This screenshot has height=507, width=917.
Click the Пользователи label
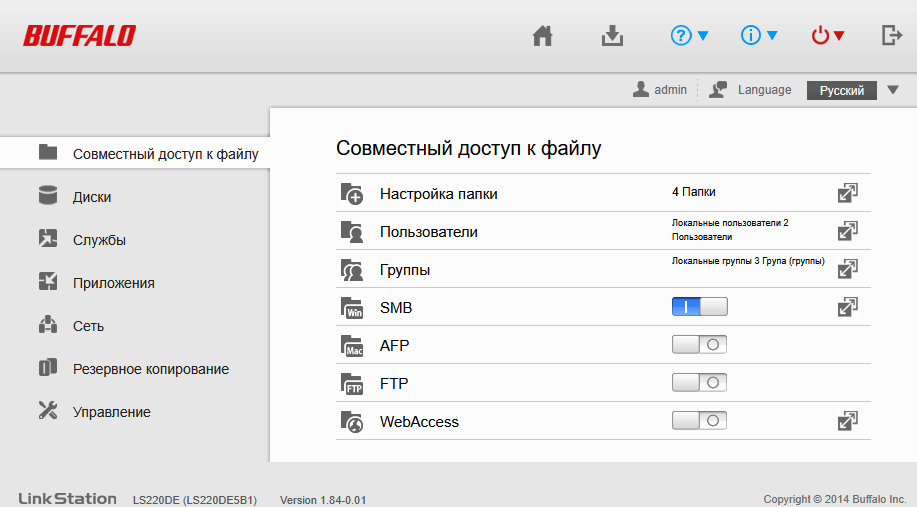[x=429, y=232]
